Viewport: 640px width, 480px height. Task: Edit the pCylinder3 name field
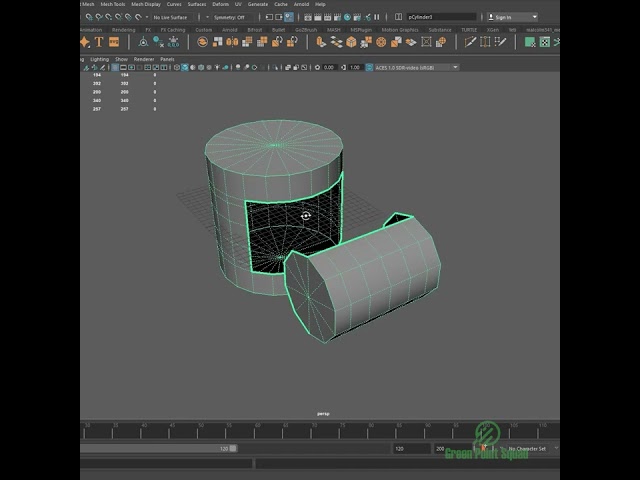coord(441,17)
